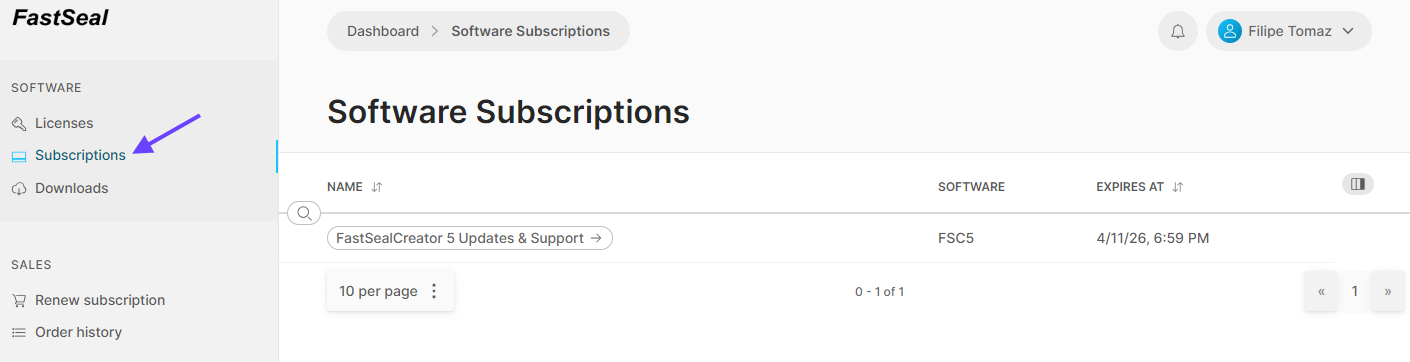Click the Downloads cloud icon
1410x362 pixels.
click(19, 188)
